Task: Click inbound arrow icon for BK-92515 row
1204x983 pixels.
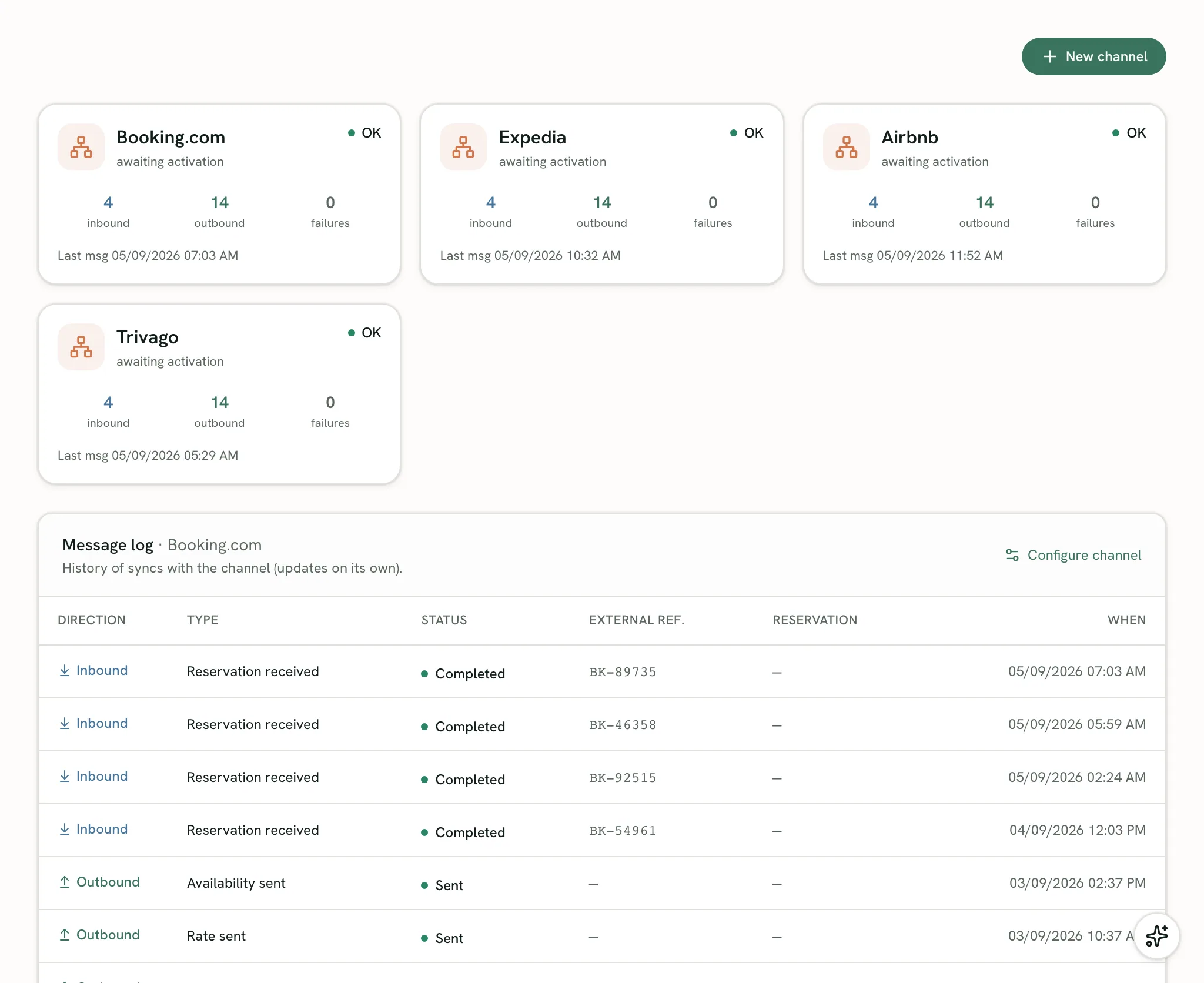Action: point(65,777)
